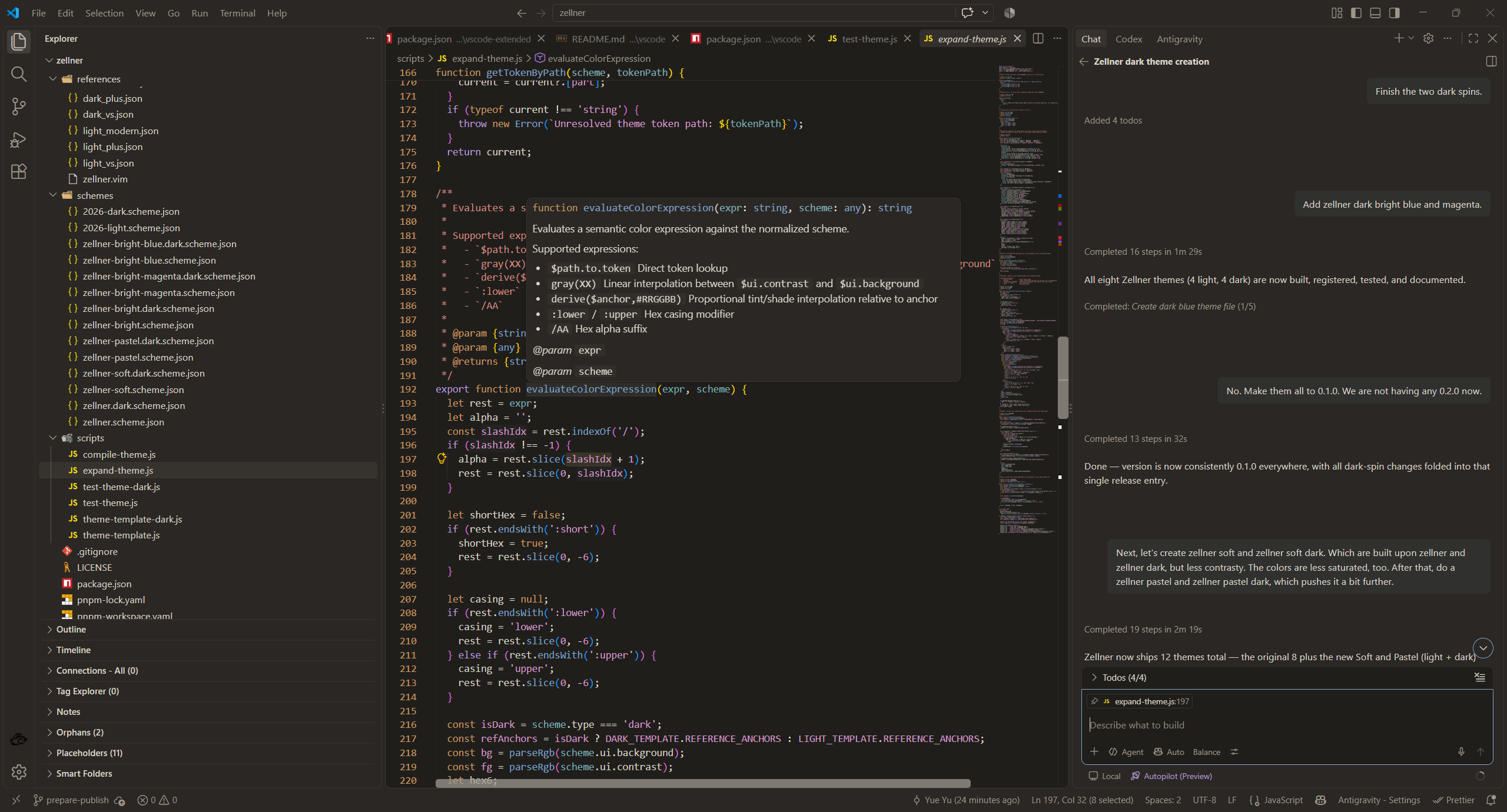This screenshot has width=1507, height=812.
Task: Toggle bottom panel visibility
Action: point(1375,13)
